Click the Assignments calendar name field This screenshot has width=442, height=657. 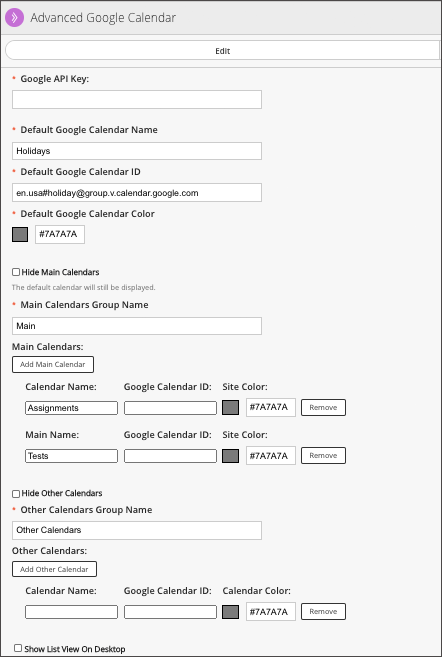[72, 408]
